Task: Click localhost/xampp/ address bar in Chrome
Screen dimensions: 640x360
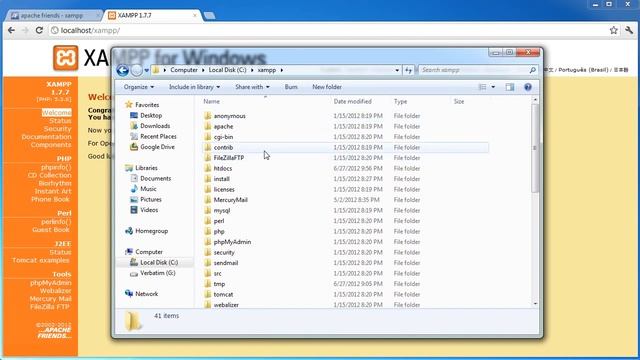Action: point(329,30)
